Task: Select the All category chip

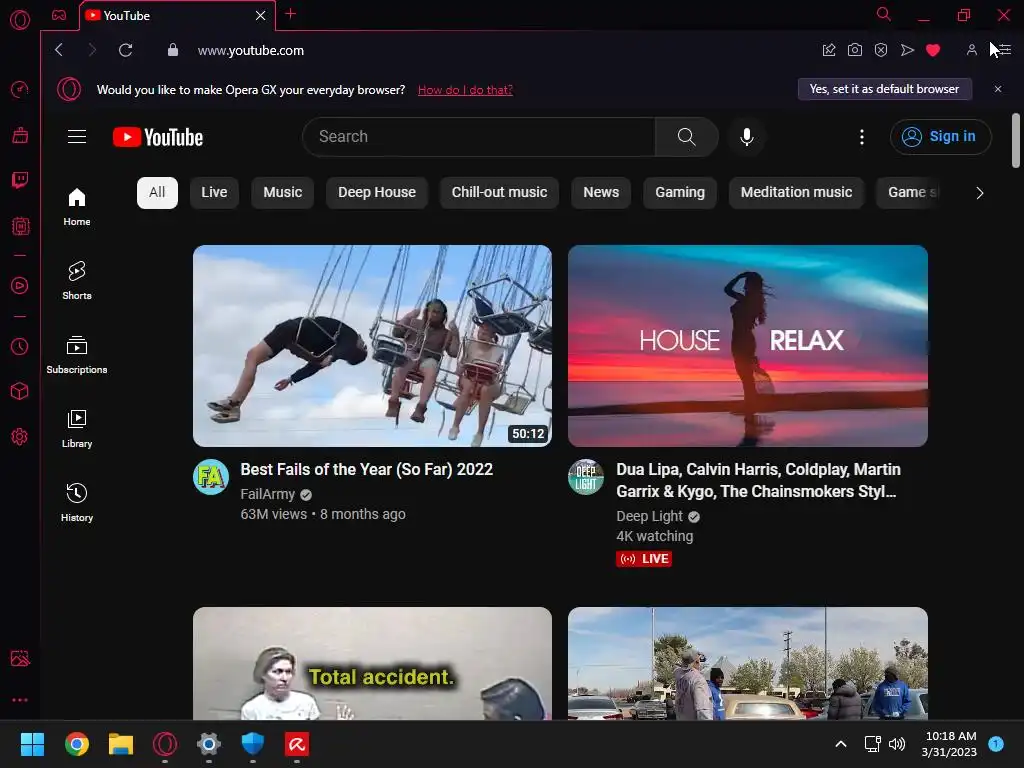Action: coord(157,193)
